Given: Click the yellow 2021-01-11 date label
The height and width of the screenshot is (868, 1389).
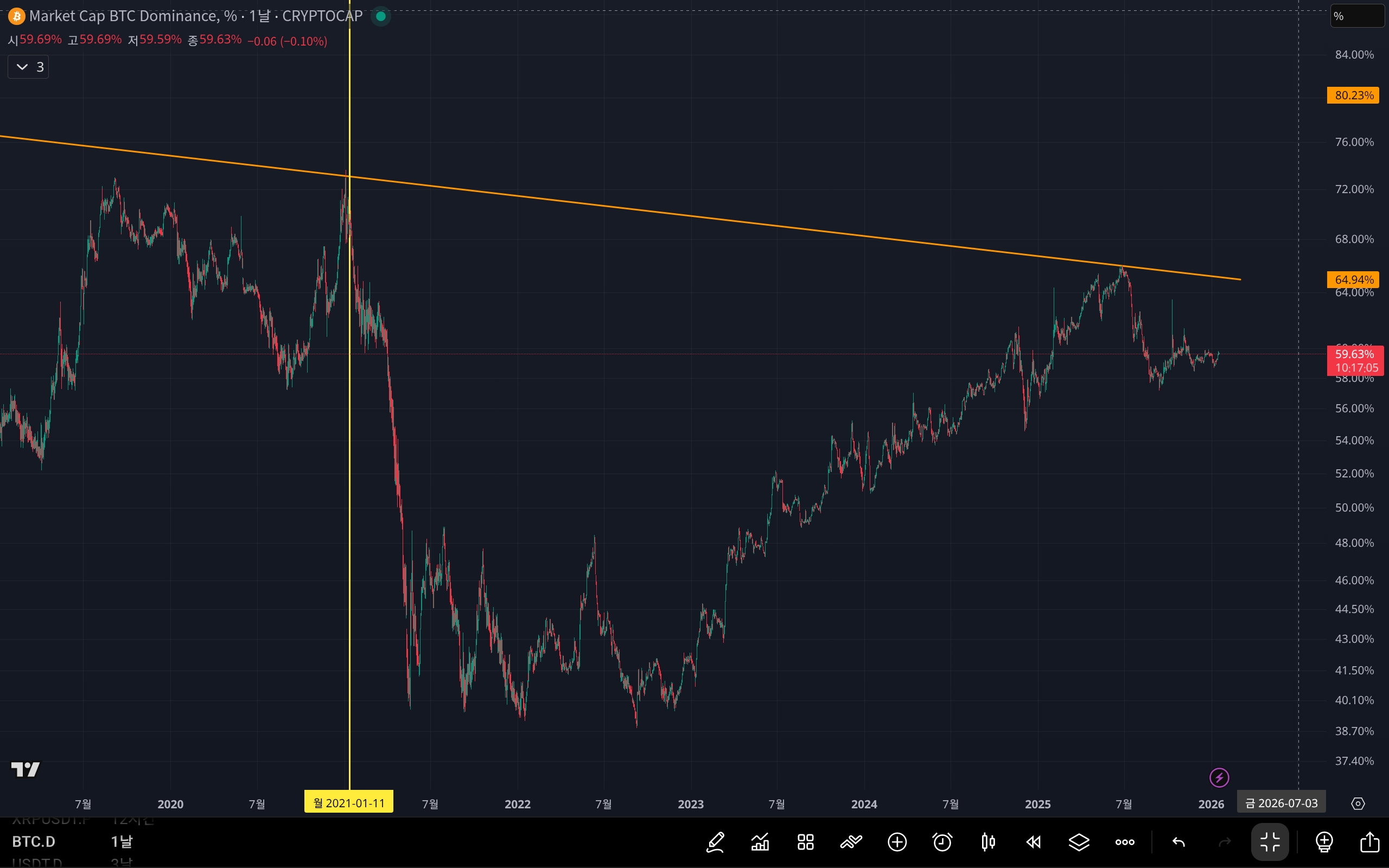Looking at the screenshot, I should coord(348,802).
